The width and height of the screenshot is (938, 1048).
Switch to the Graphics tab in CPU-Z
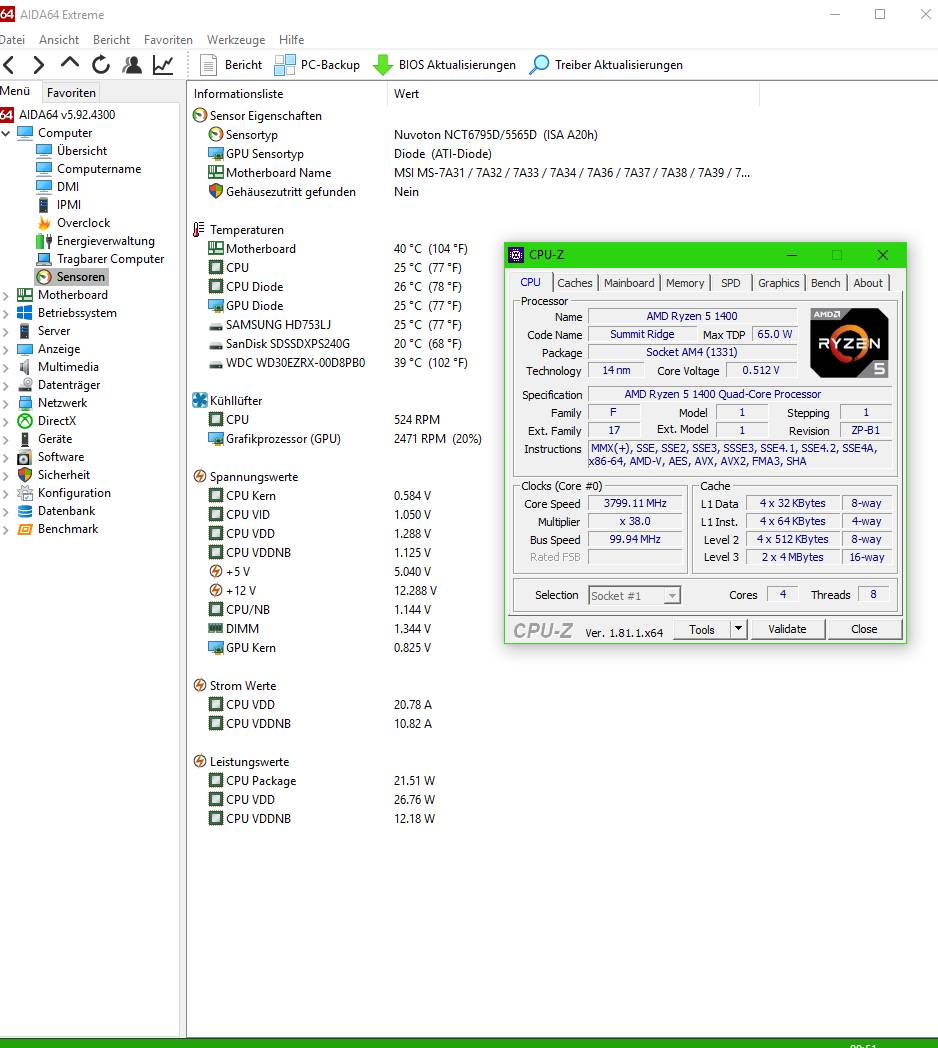pos(778,283)
